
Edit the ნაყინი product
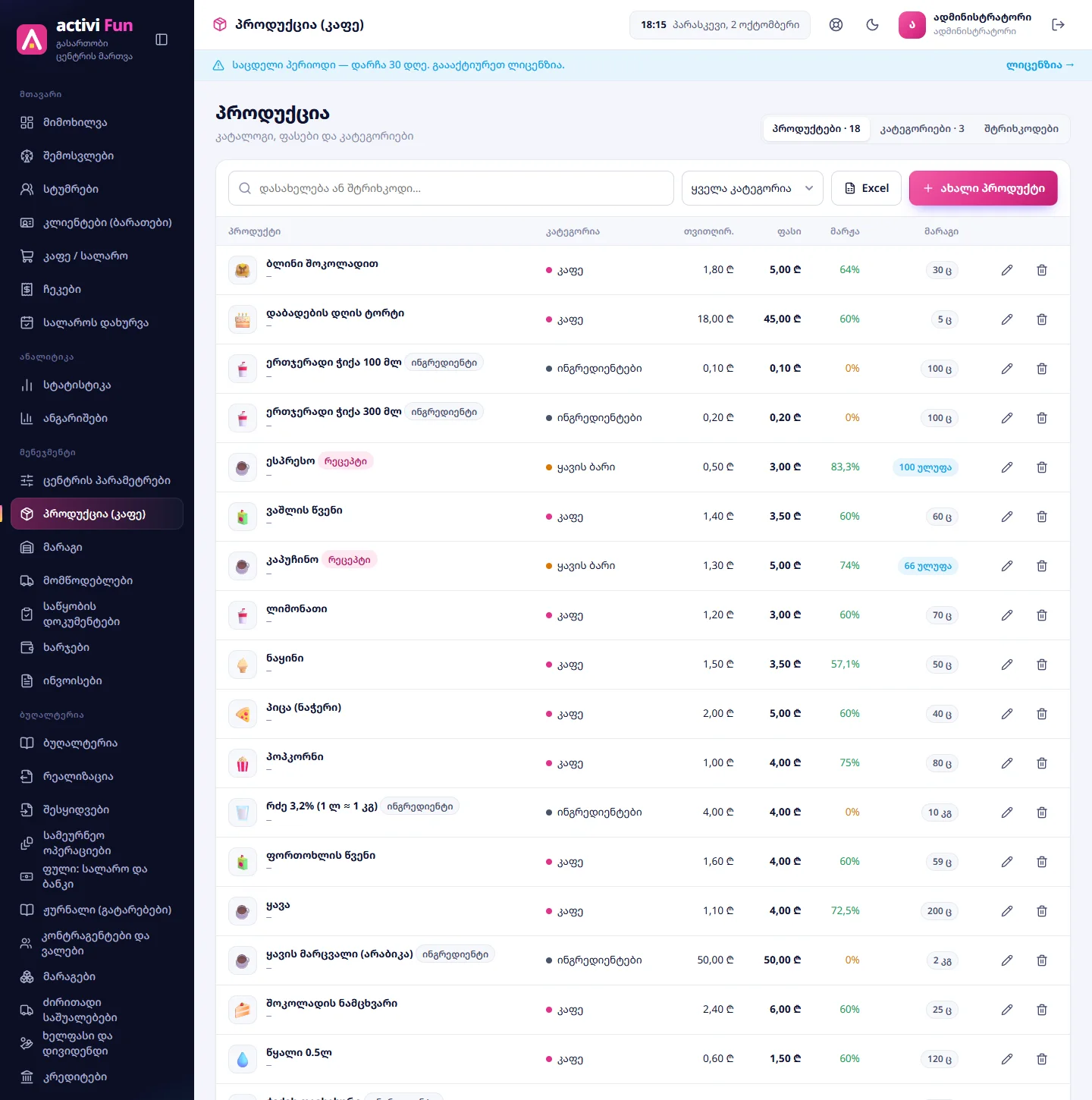1007,665
